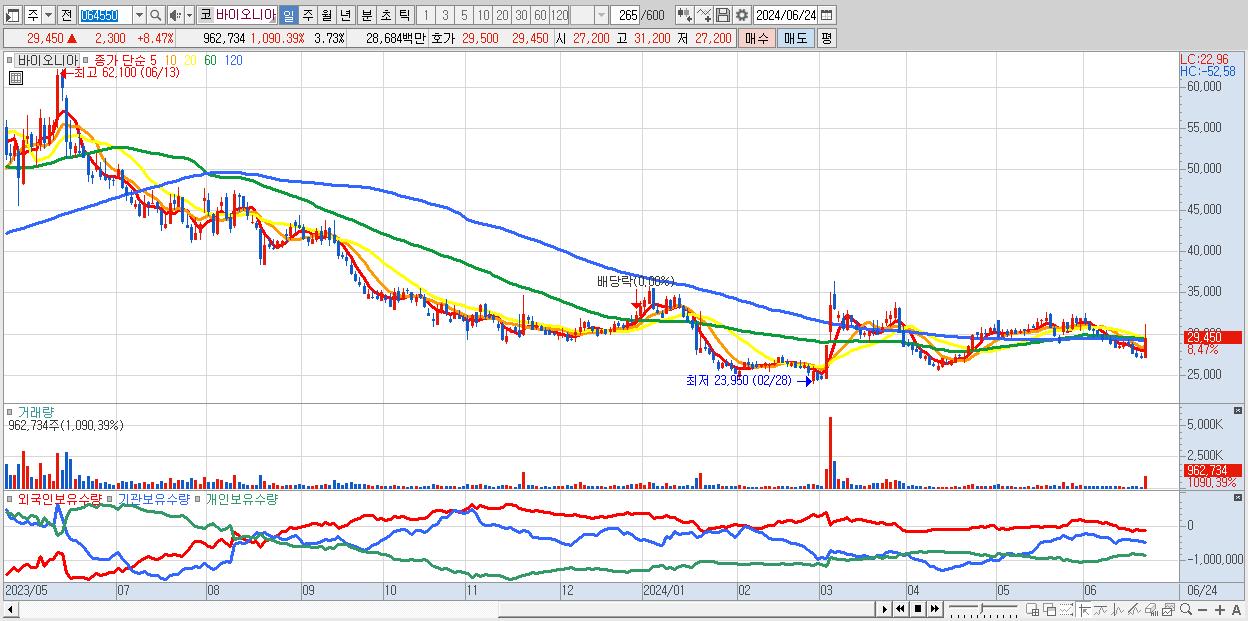This screenshot has height=621, width=1248.
Task: Click the 외국인보유수량 legend label
Action: (x=59, y=498)
